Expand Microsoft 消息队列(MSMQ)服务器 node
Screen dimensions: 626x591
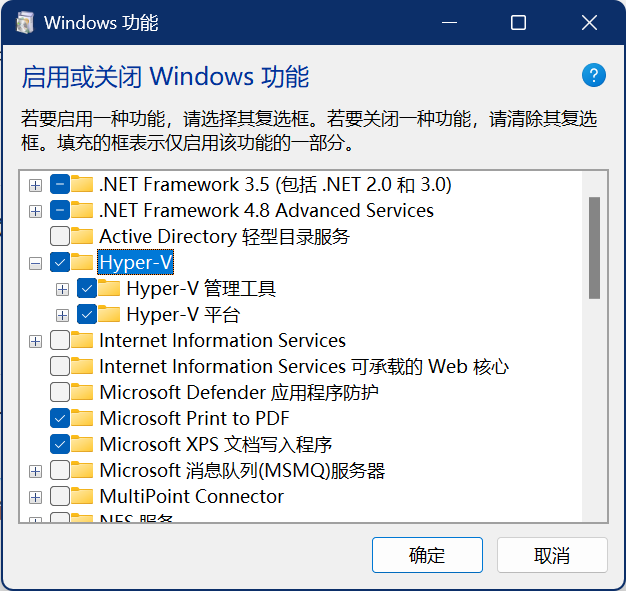36,471
